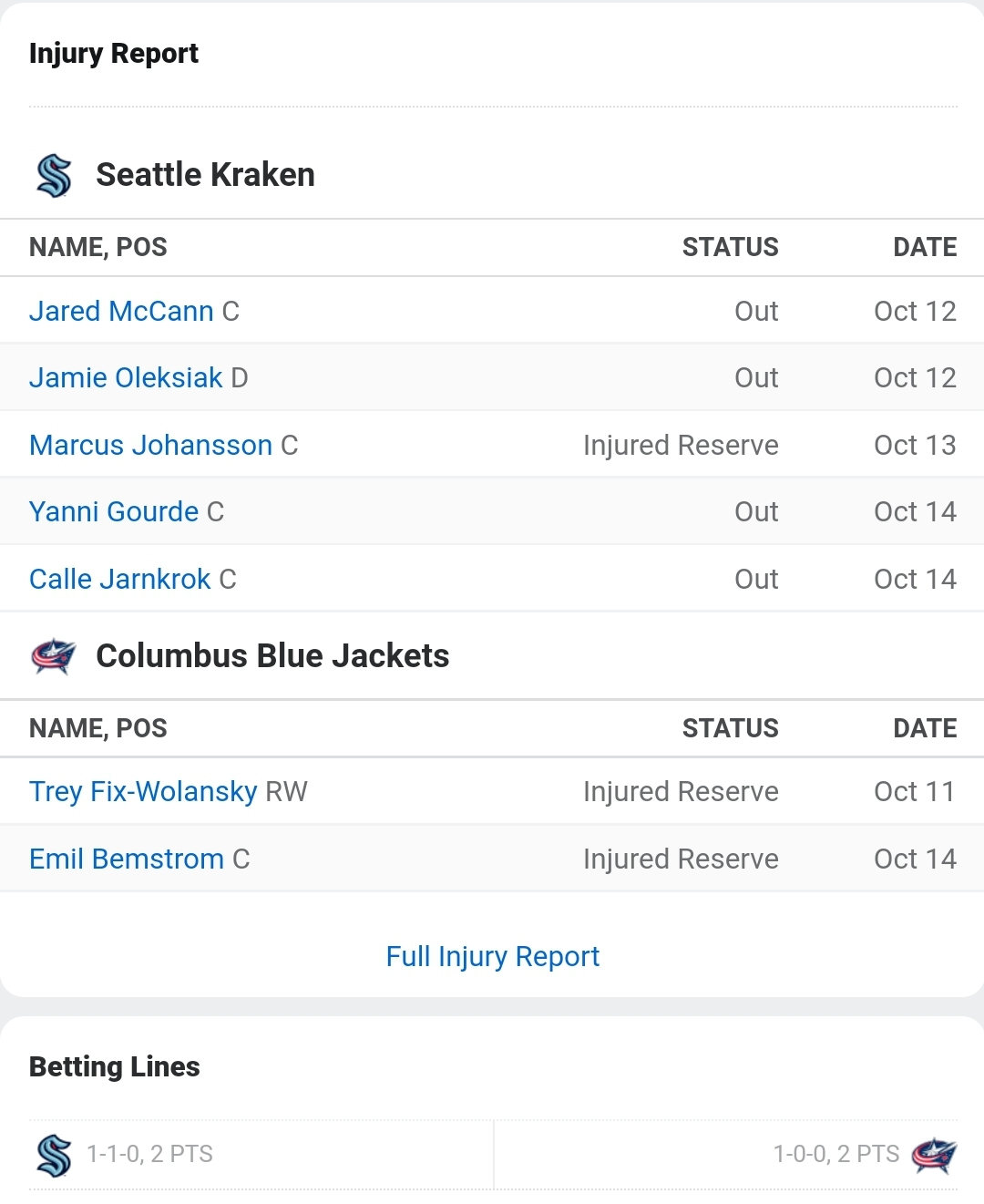
Task: Open the Full Injury Report link
Action: [x=492, y=956]
